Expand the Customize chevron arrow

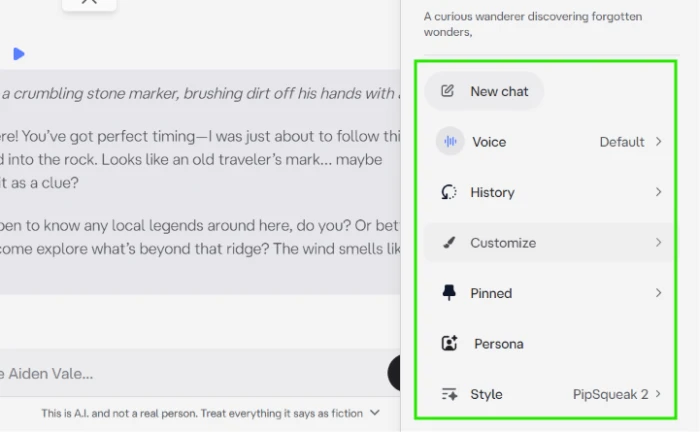[658, 242]
